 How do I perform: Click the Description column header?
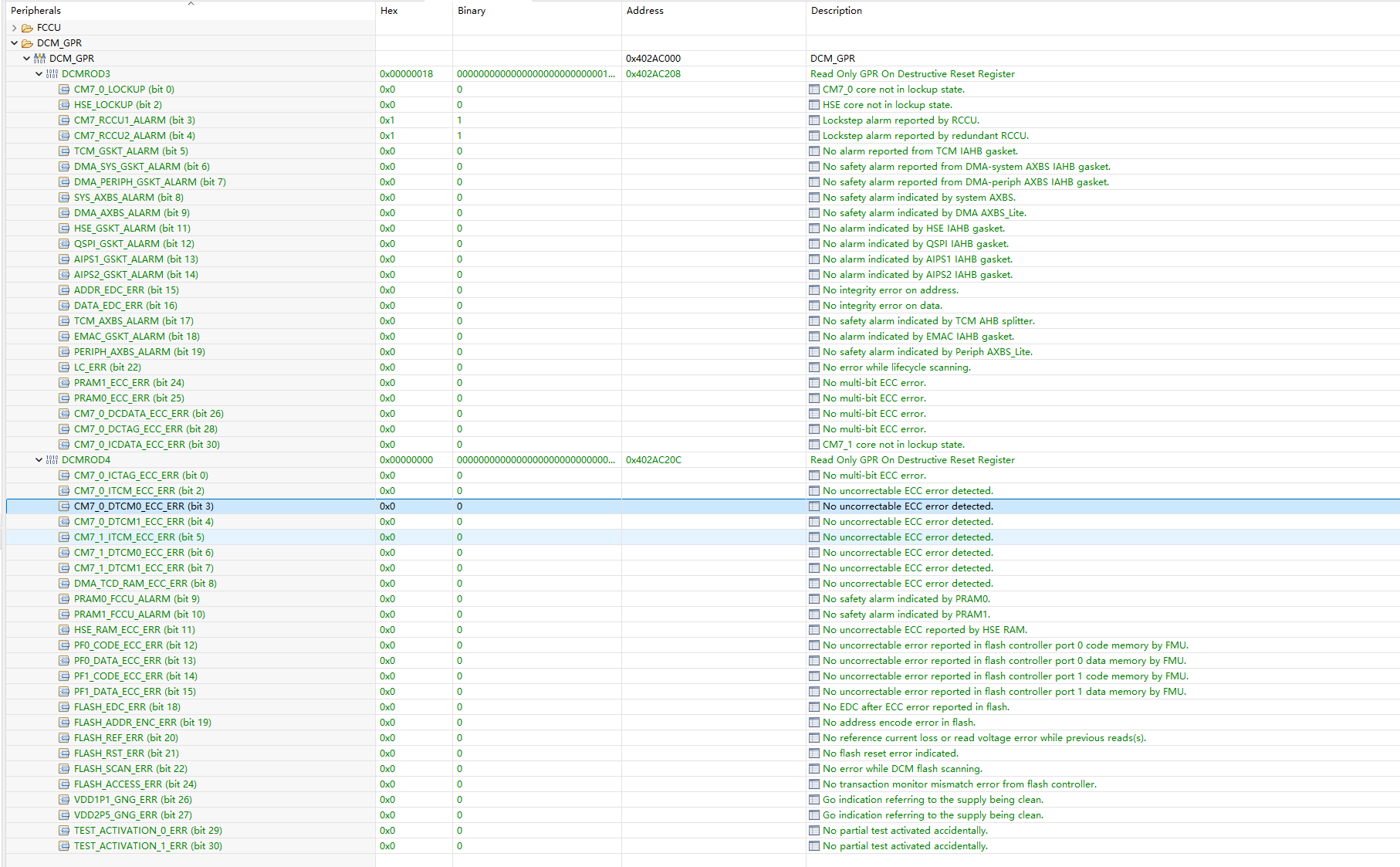[1103, 10]
